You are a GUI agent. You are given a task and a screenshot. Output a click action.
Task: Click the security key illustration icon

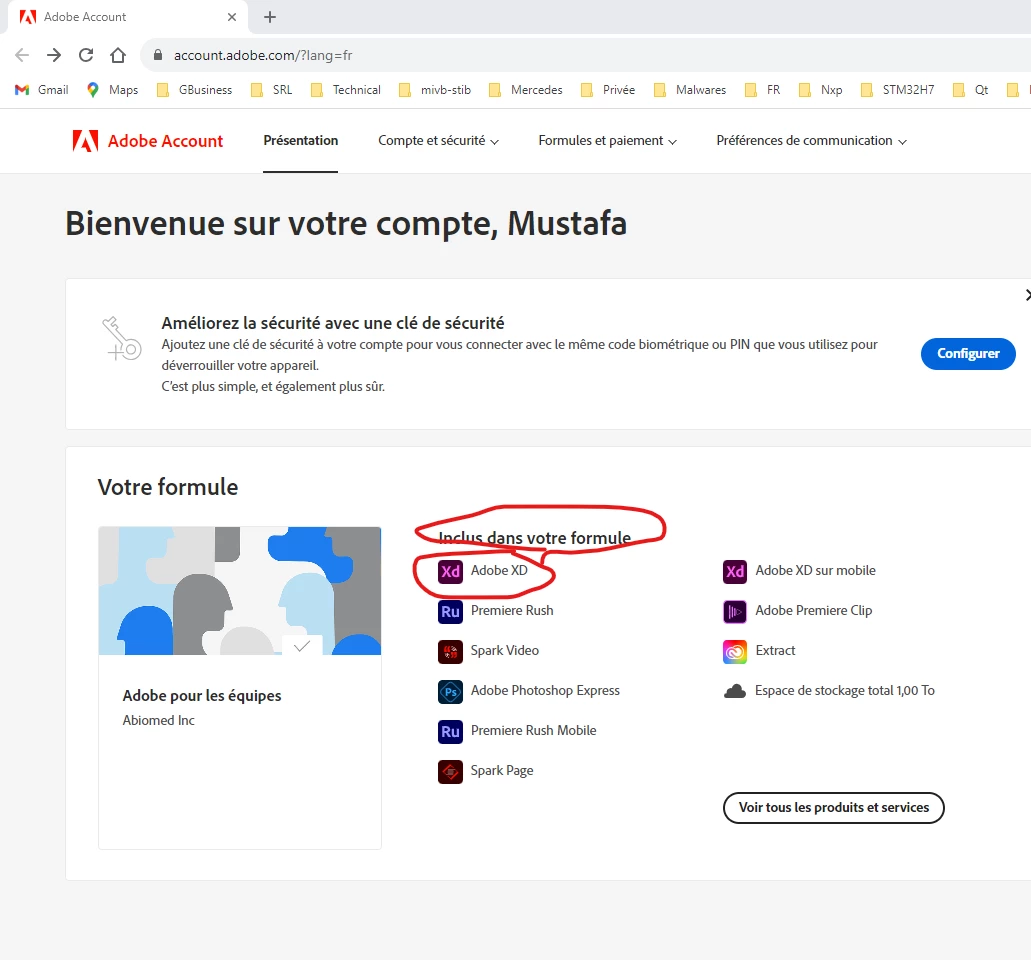[x=122, y=338]
